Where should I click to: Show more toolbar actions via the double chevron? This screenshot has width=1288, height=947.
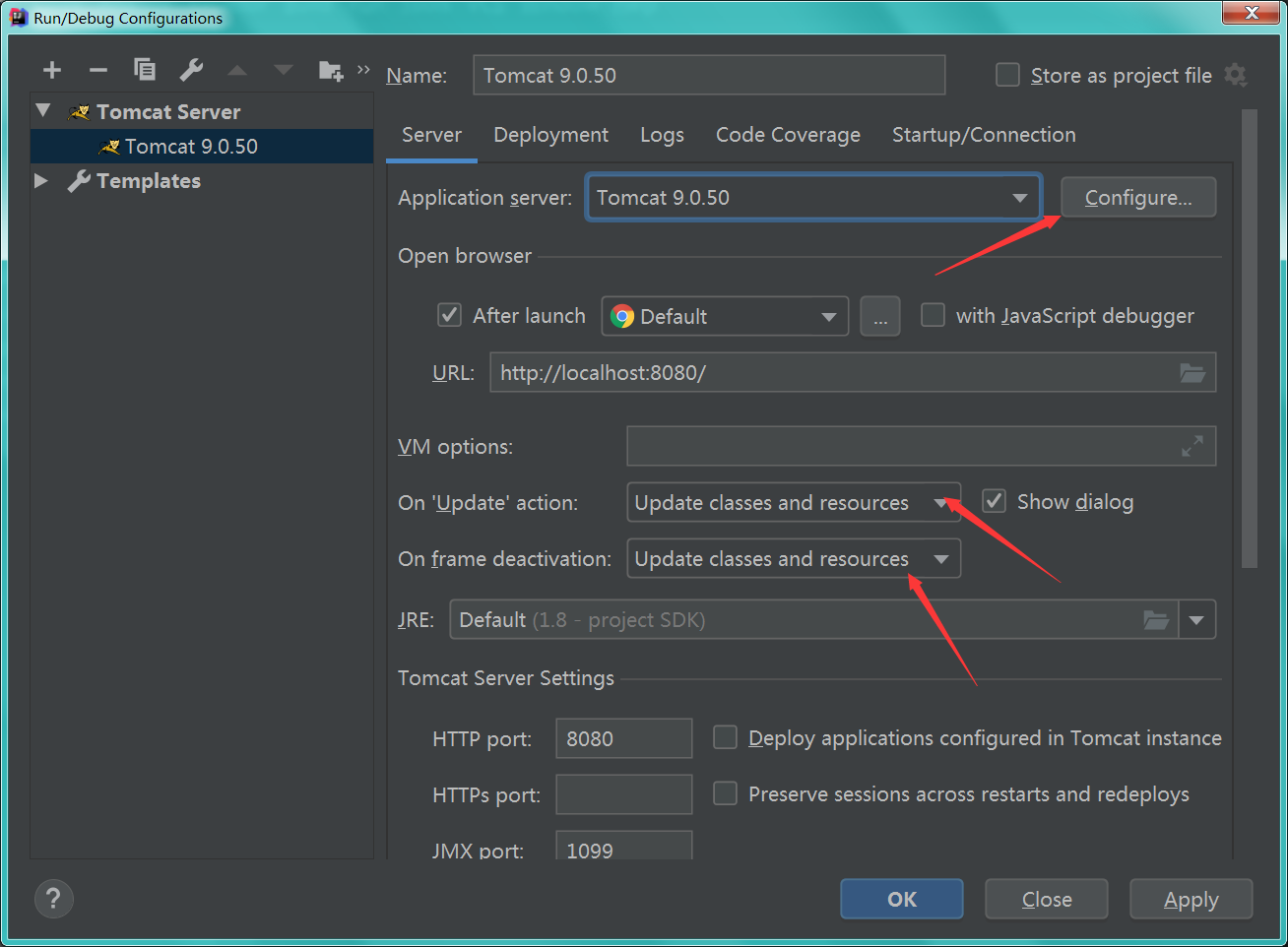(363, 69)
